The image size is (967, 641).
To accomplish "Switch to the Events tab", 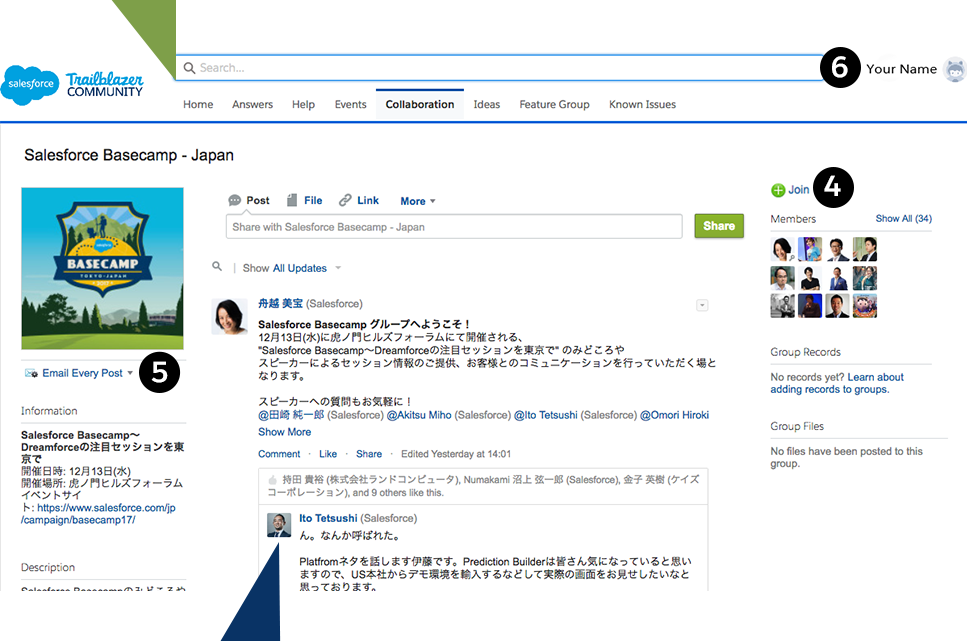I will [350, 105].
